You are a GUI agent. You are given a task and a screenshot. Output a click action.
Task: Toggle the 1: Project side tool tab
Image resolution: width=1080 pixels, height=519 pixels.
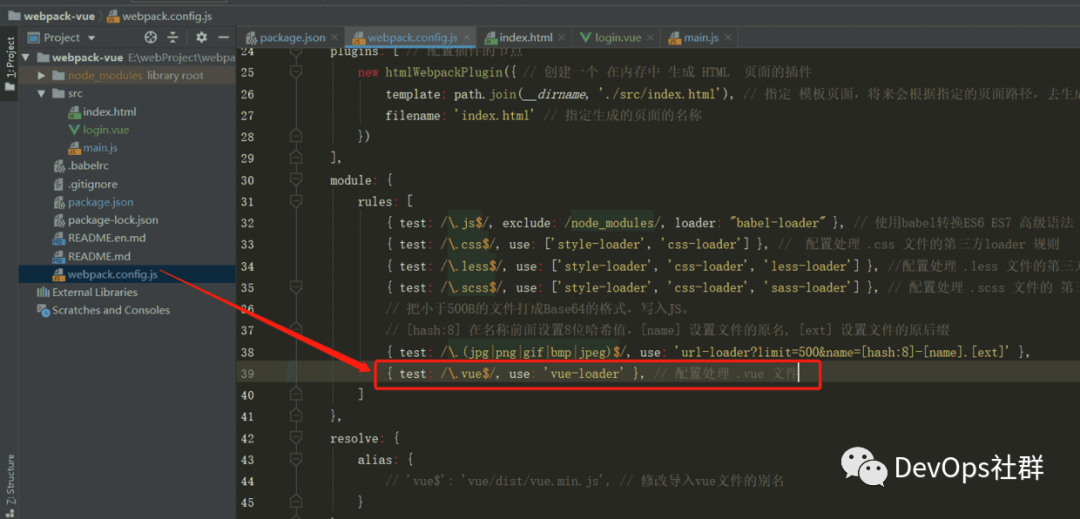9,65
